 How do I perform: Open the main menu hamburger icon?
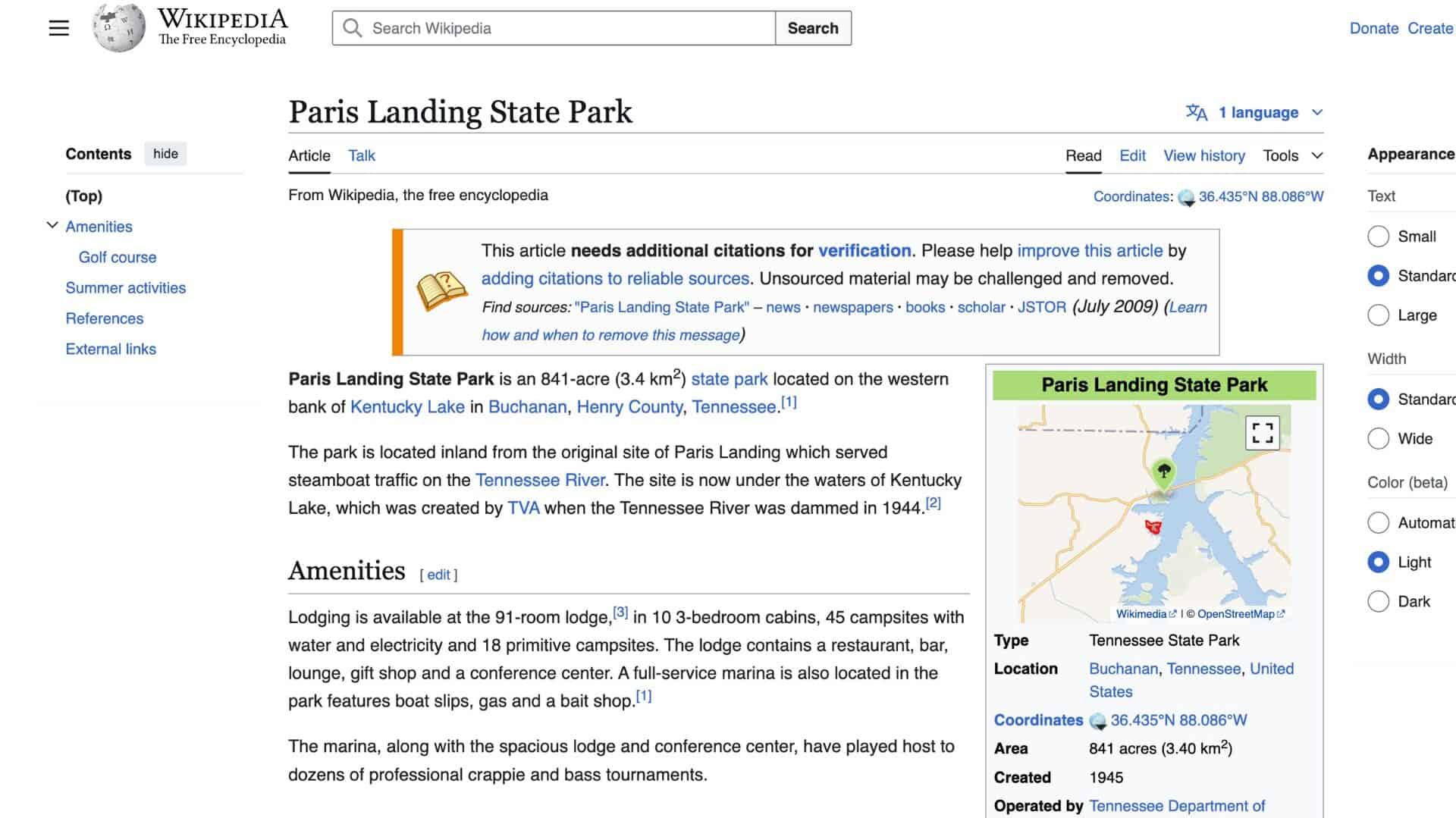coord(58,28)
